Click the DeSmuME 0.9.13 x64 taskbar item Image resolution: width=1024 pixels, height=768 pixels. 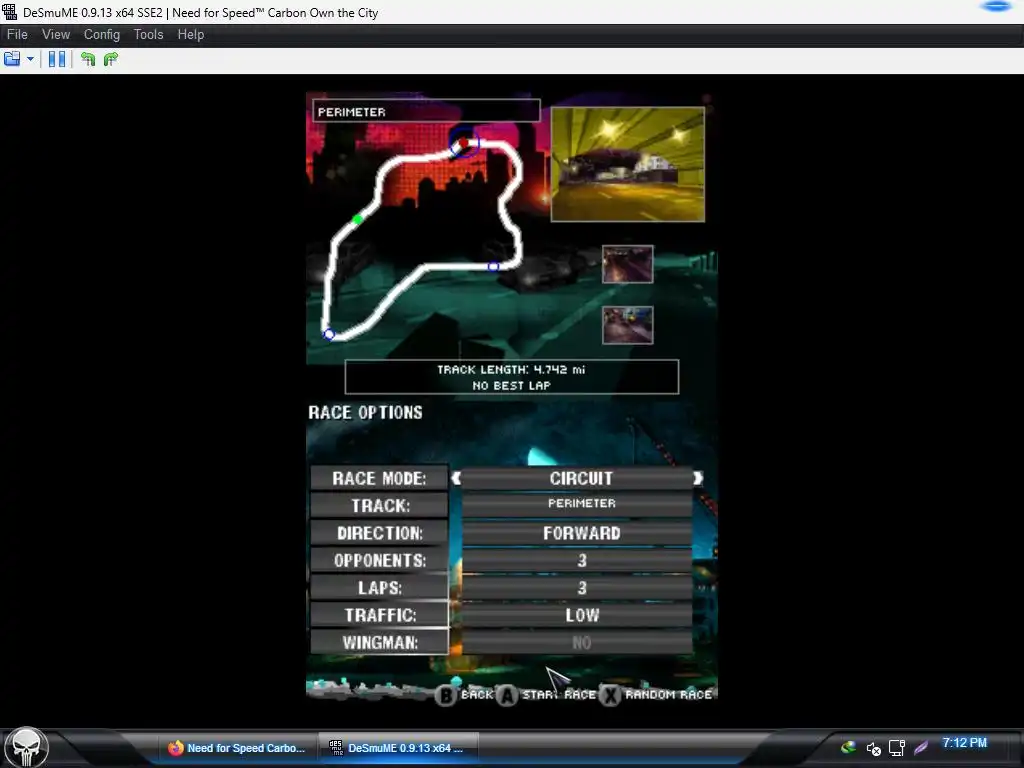(398, 748)
